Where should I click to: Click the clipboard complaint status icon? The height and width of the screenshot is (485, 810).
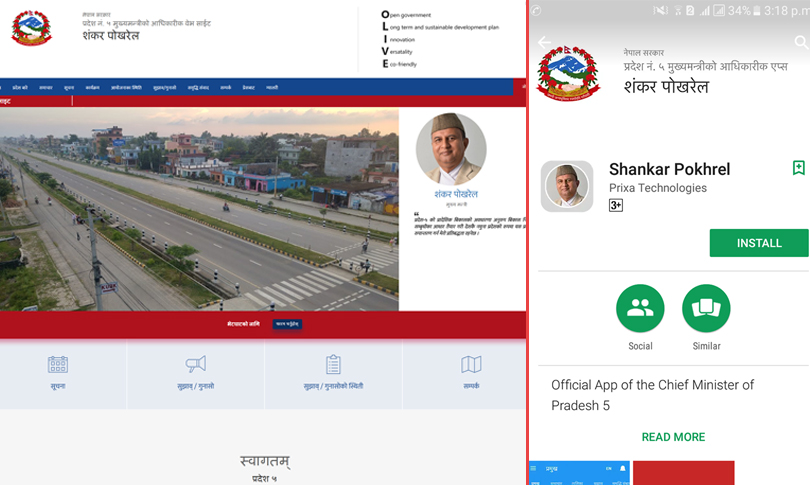coord(333,365)
